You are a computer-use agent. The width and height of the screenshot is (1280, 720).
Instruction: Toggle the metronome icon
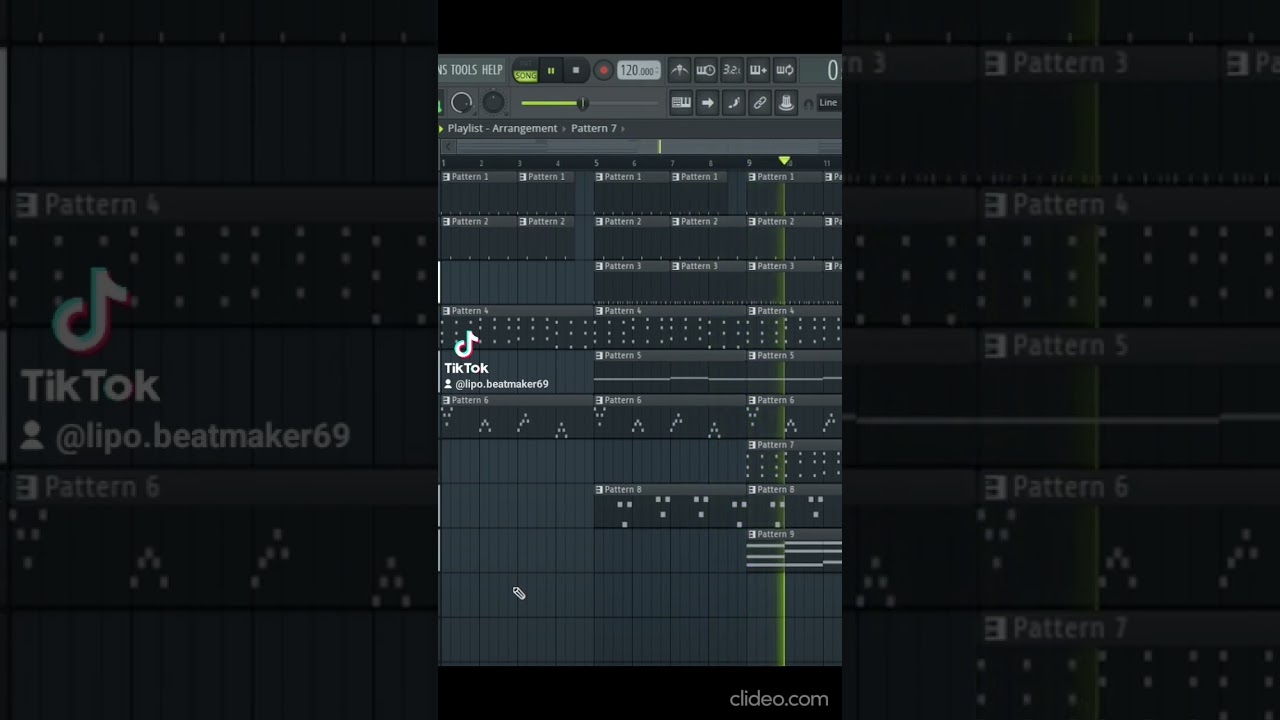(679, 70)
